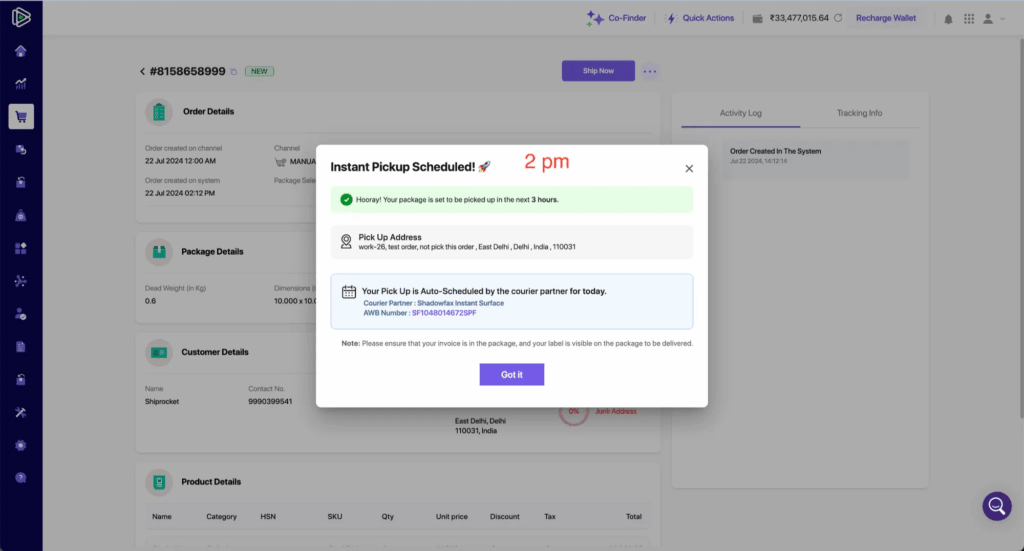Click the Got it button

click(511, 374)
